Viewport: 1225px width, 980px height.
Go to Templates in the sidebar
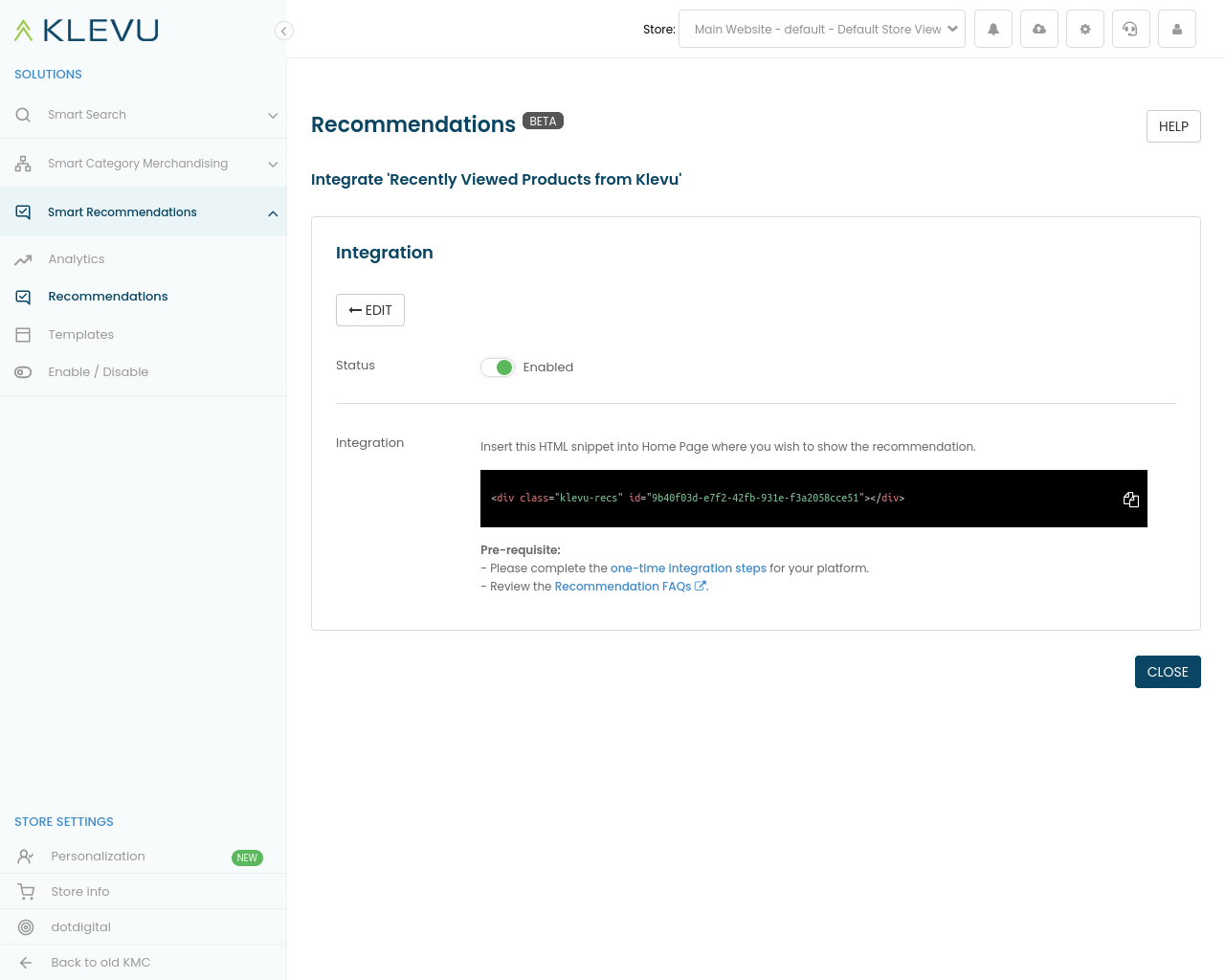81,335
